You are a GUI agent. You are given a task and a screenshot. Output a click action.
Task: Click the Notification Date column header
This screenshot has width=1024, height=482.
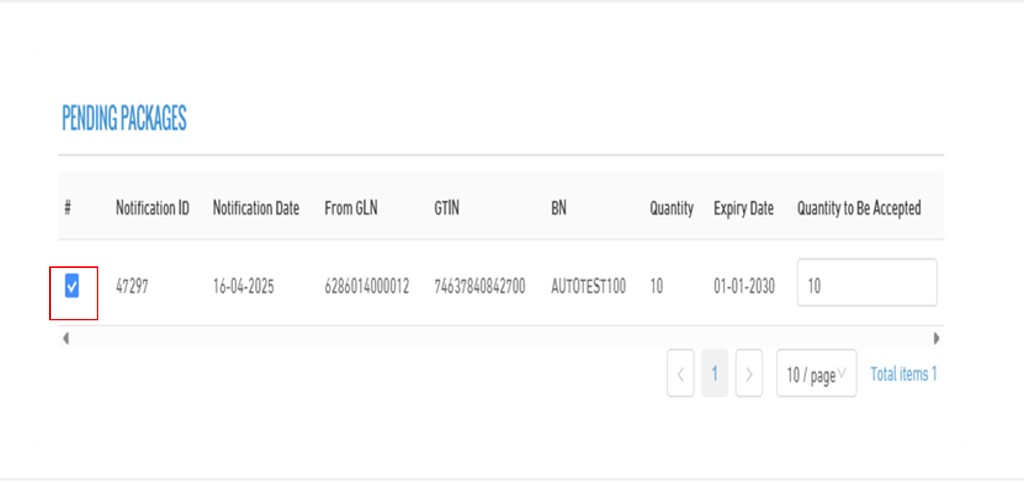[x=256, y=209]
